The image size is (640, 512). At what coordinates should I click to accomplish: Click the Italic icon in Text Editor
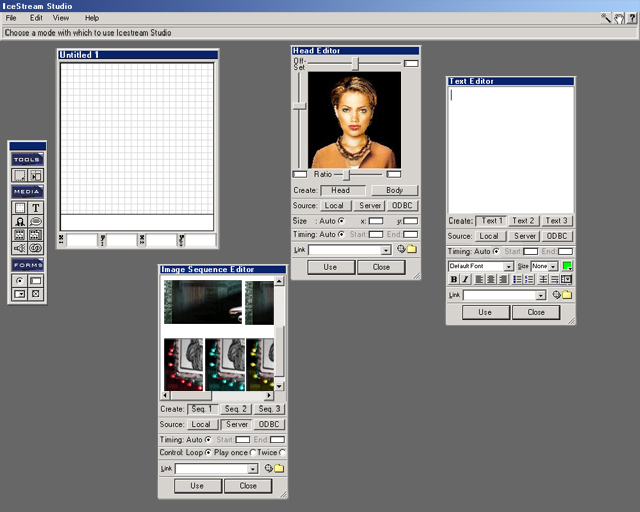click(465, 280)
